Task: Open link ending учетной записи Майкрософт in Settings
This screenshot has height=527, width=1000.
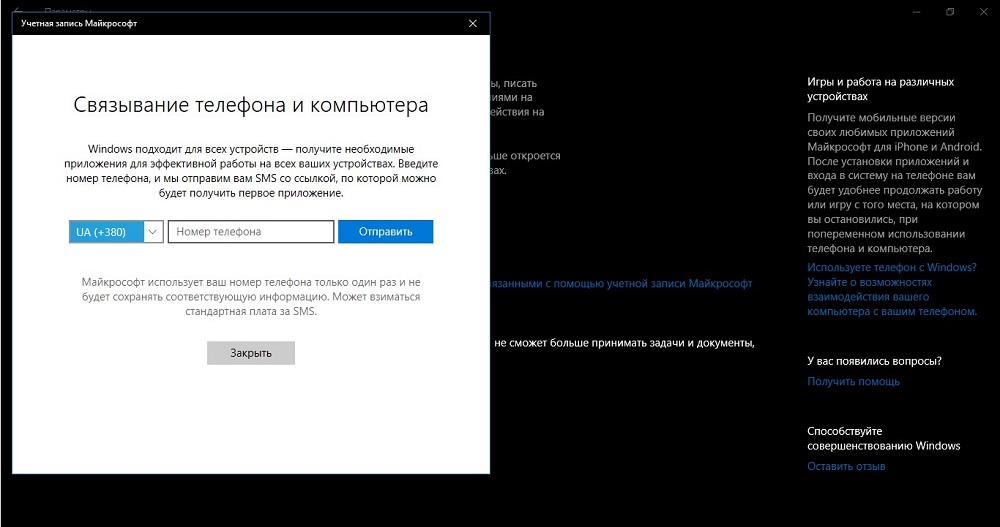Action: pyautogui.click(x=621, y=283)
